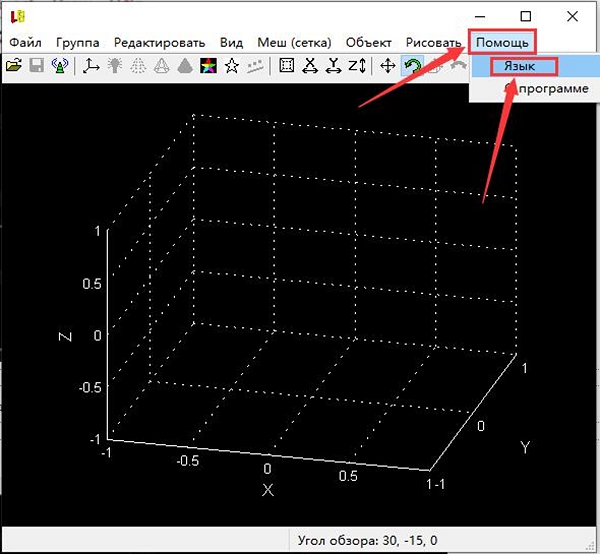Click the save floppy disk icon
Screen dimensions: 600x554
click(37, 65)
